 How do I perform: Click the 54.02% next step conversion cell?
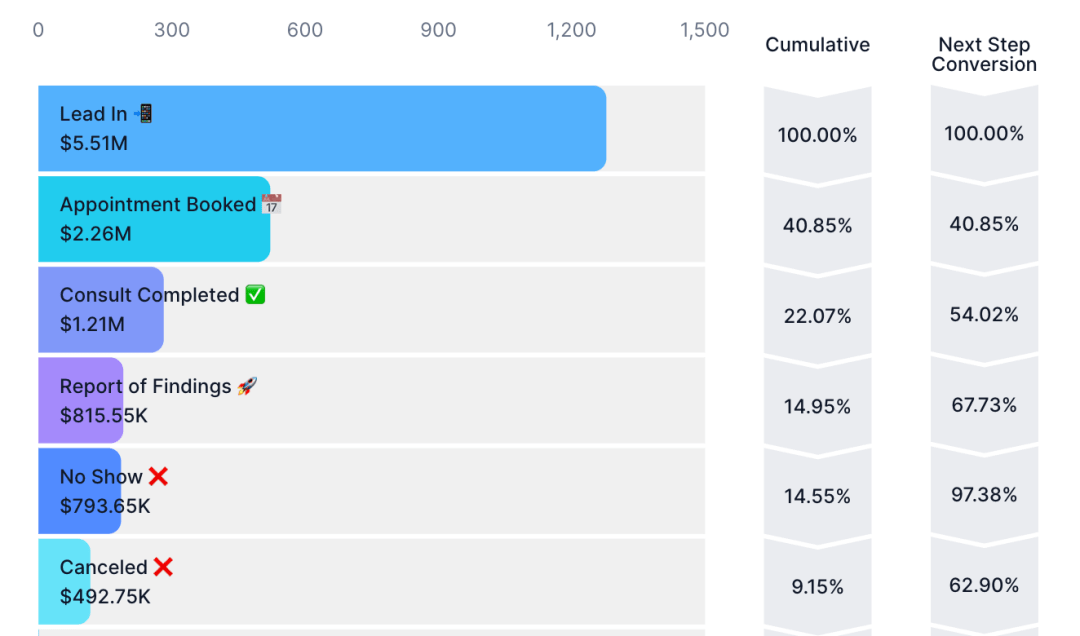tap(984, 314)
